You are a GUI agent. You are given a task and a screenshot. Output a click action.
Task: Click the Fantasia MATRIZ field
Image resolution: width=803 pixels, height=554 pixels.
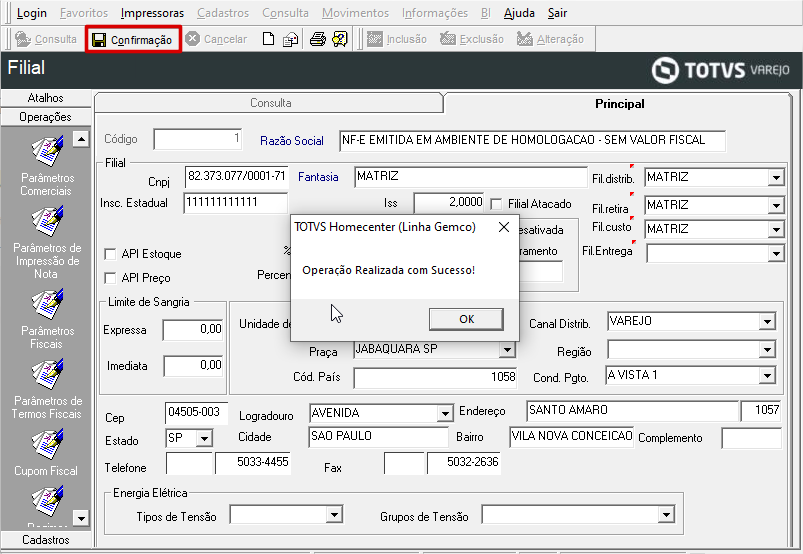point(471,177)
